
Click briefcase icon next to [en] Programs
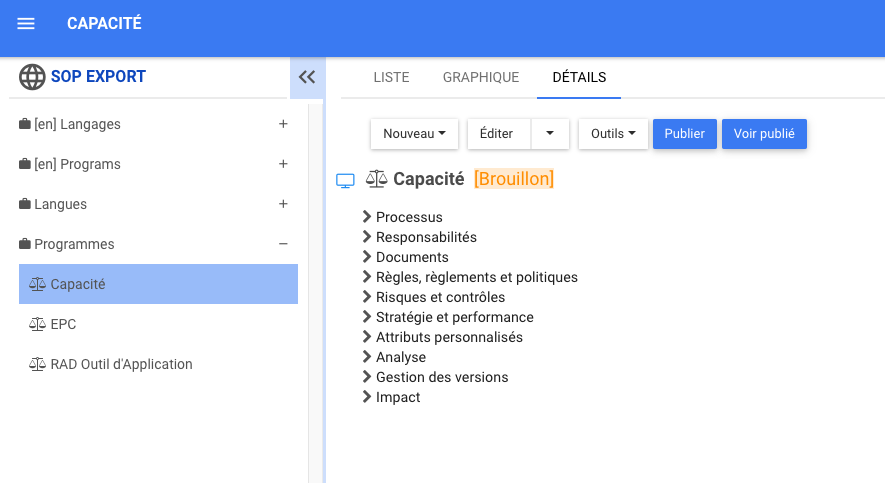pos(25,164)
